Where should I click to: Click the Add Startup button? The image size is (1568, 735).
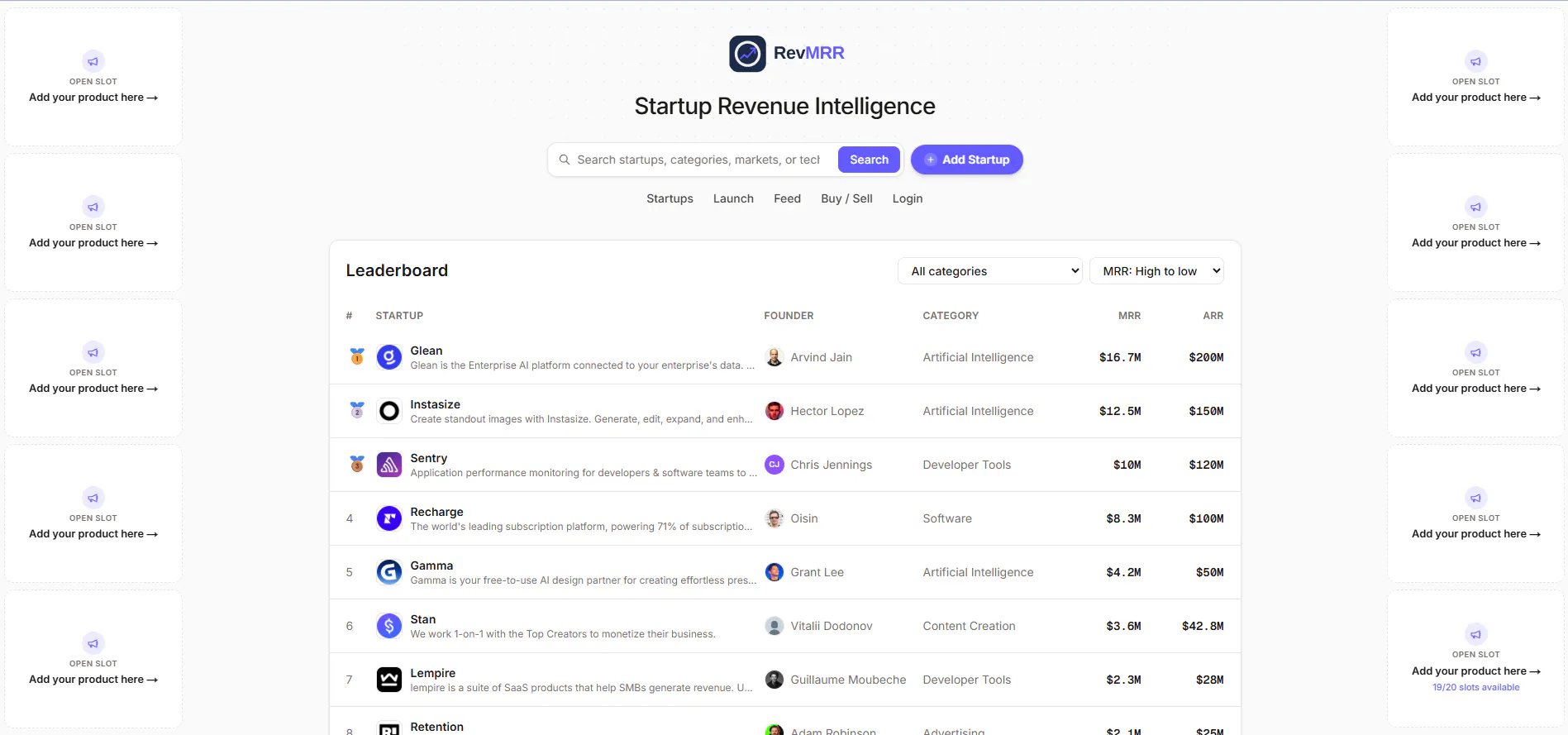click(967, 160)
